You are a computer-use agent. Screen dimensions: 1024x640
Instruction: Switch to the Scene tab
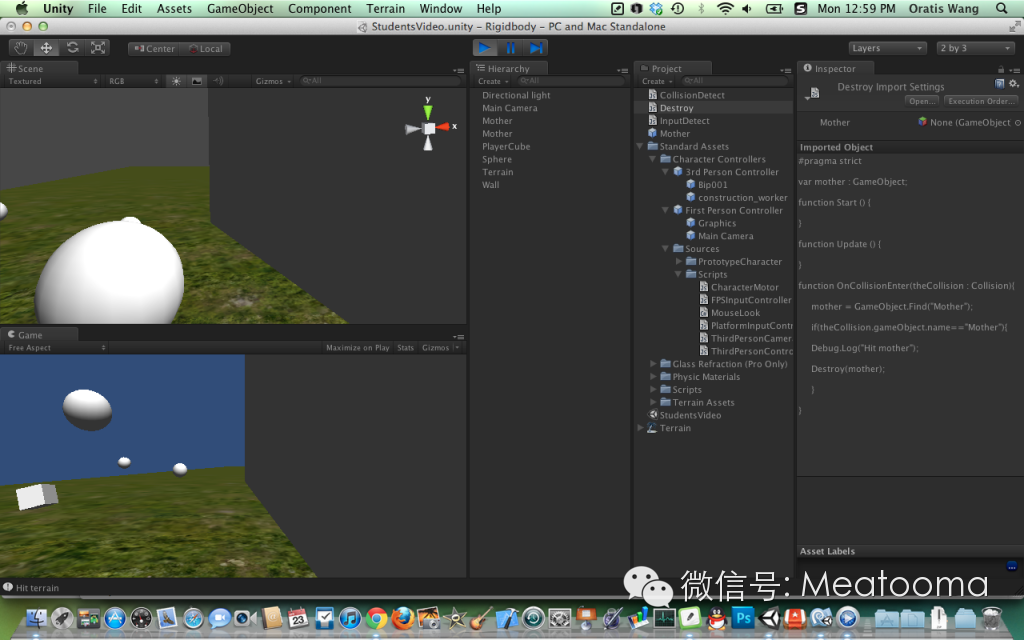39,68
